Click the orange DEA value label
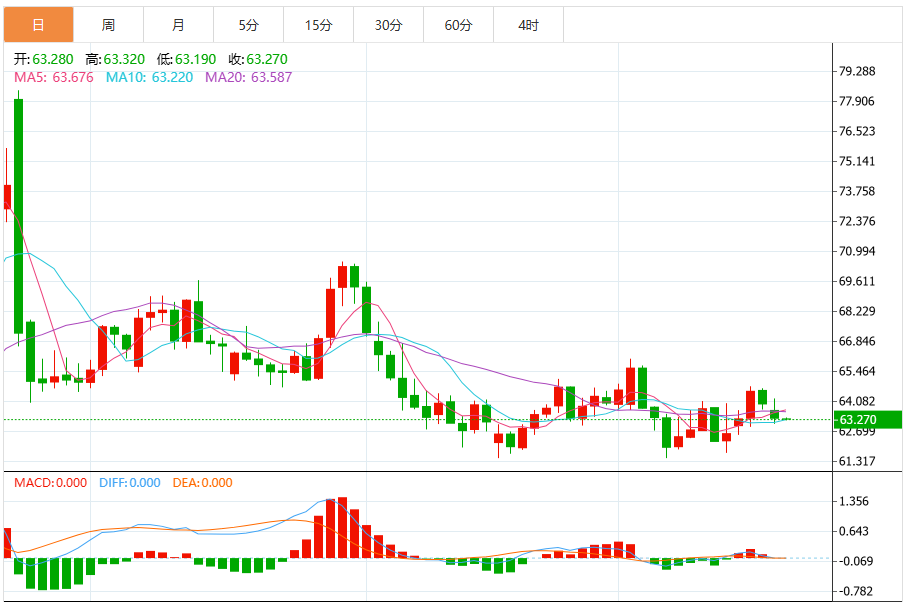Screen dimensions: 908x602 (x=202, y=483)
